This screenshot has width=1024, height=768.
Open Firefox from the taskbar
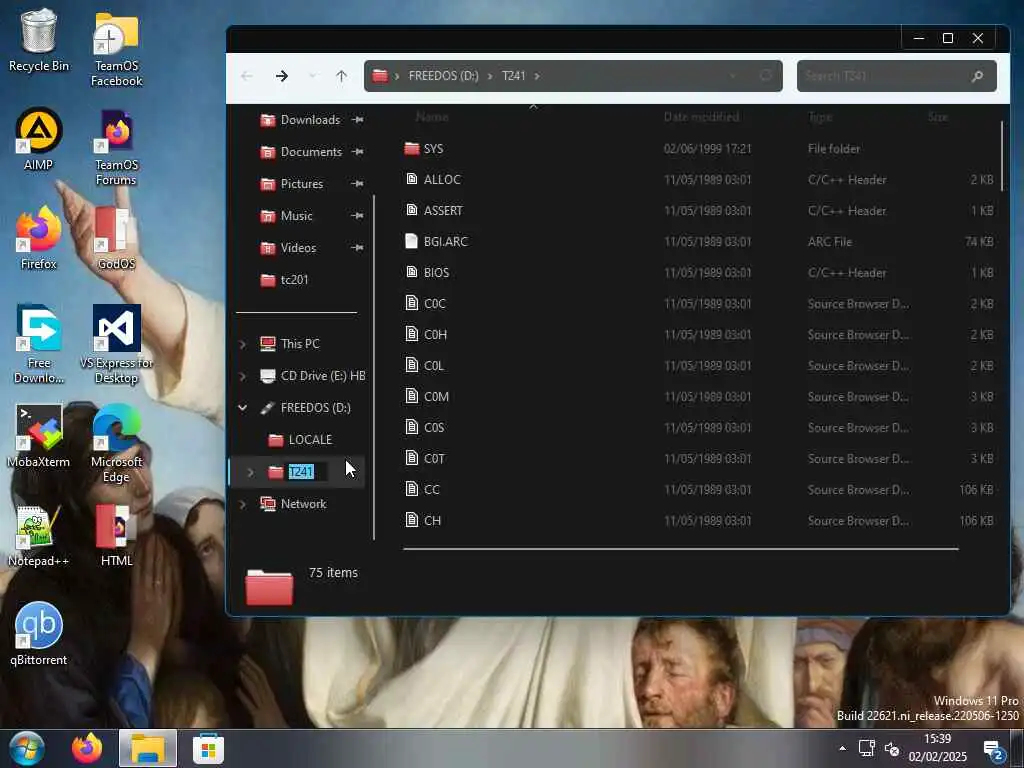87,748
